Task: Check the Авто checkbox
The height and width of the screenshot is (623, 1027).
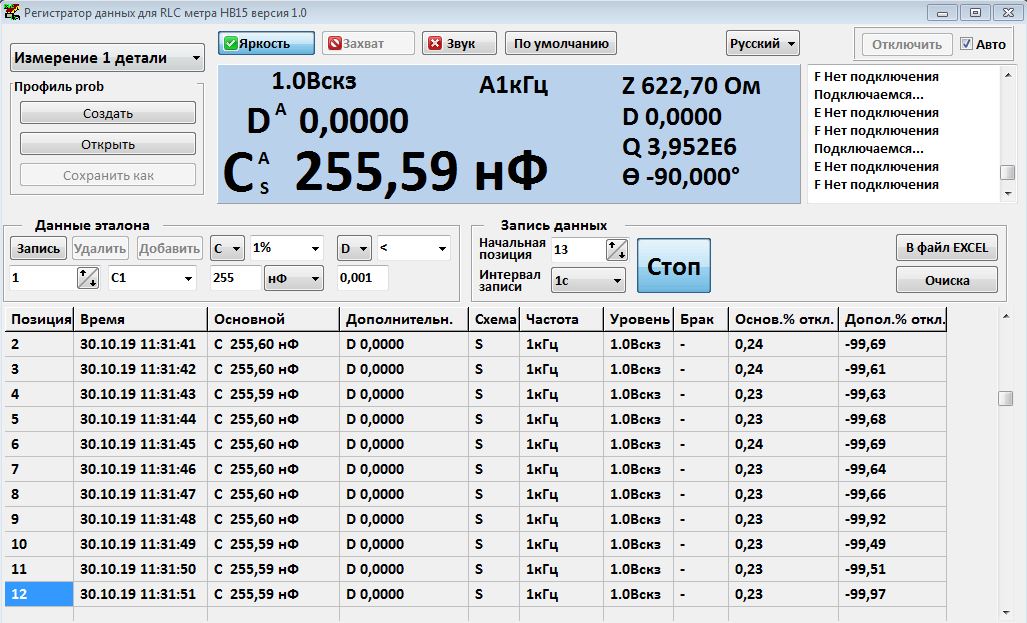Action: [x=966, y=44]
